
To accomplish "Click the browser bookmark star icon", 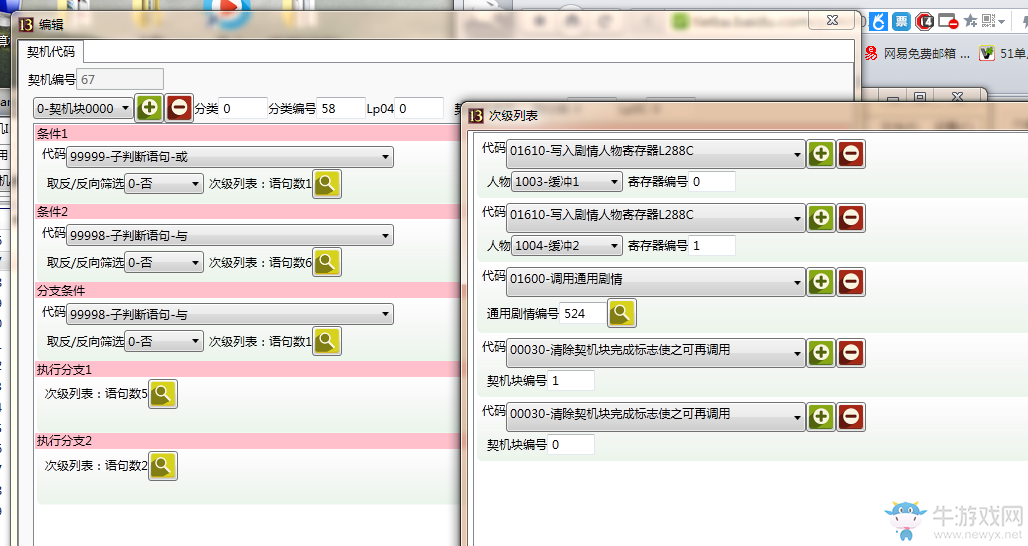I will point(971,22).
